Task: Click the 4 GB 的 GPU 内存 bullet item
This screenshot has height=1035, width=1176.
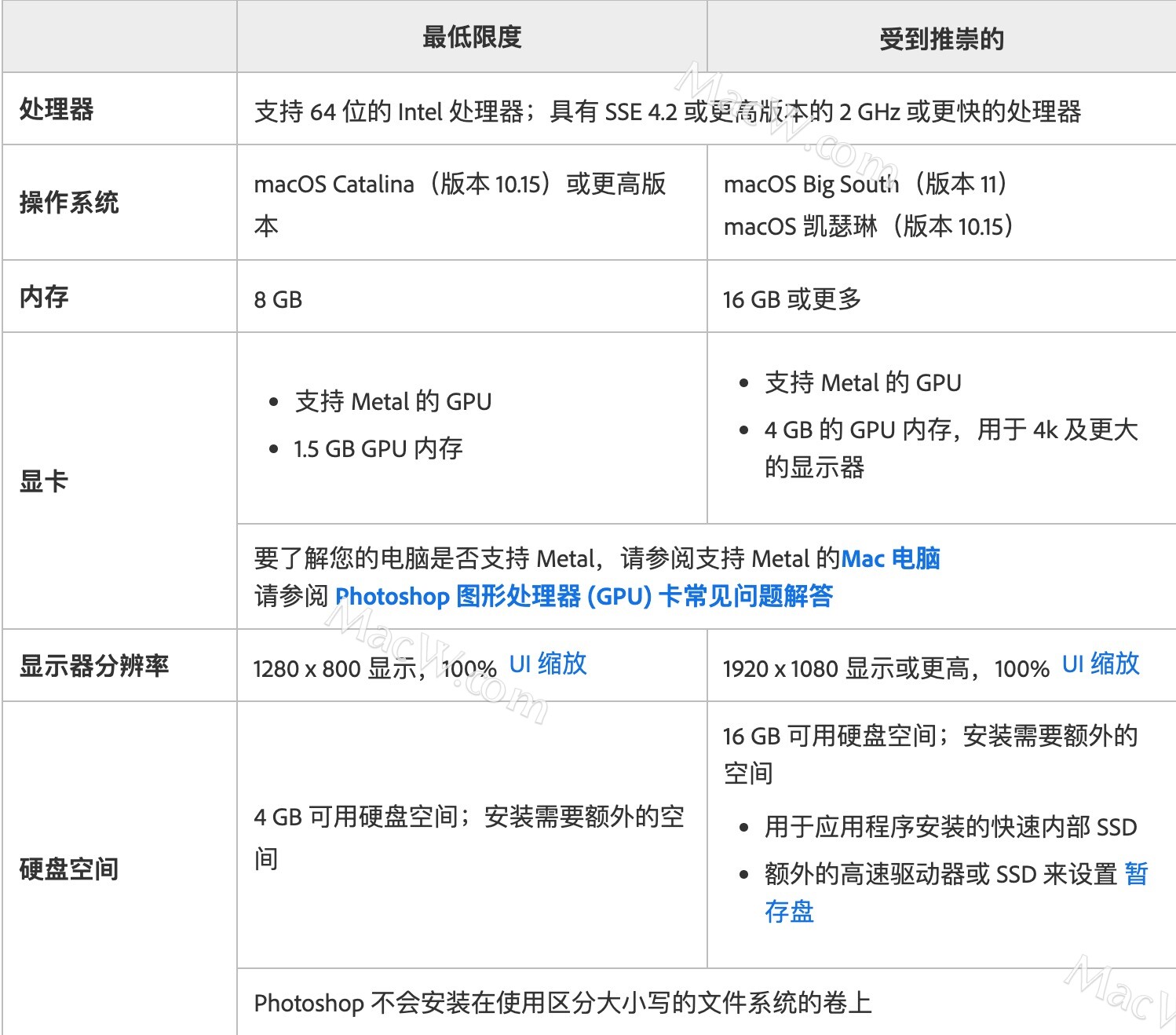Action: (951, 448)
